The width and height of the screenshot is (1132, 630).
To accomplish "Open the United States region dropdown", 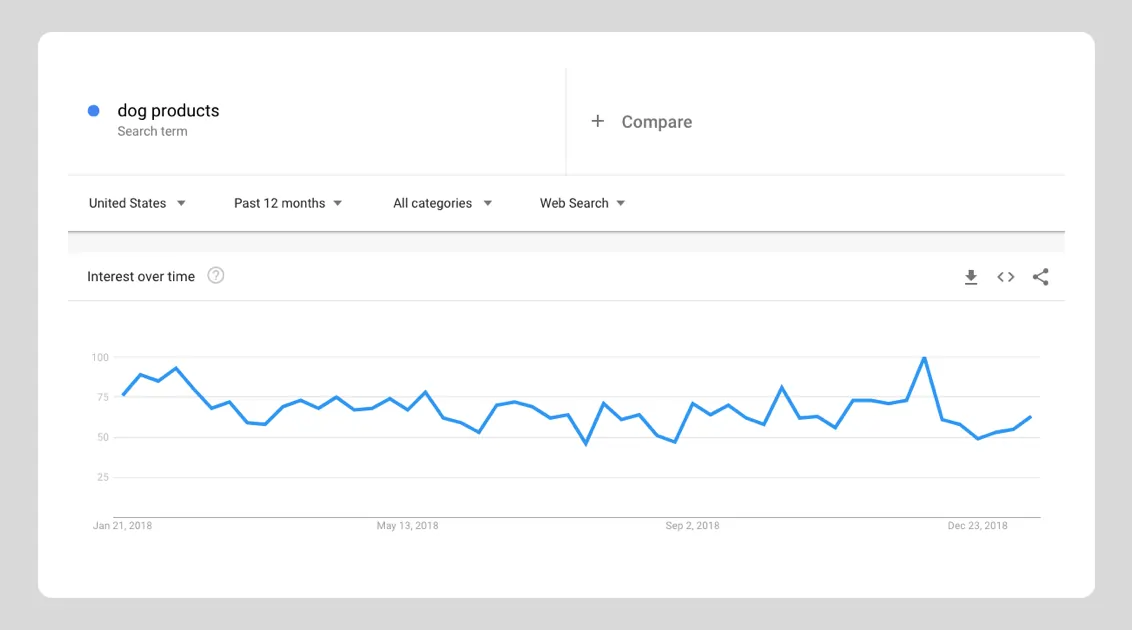I will pyautogui.click(x=137, y=203).
